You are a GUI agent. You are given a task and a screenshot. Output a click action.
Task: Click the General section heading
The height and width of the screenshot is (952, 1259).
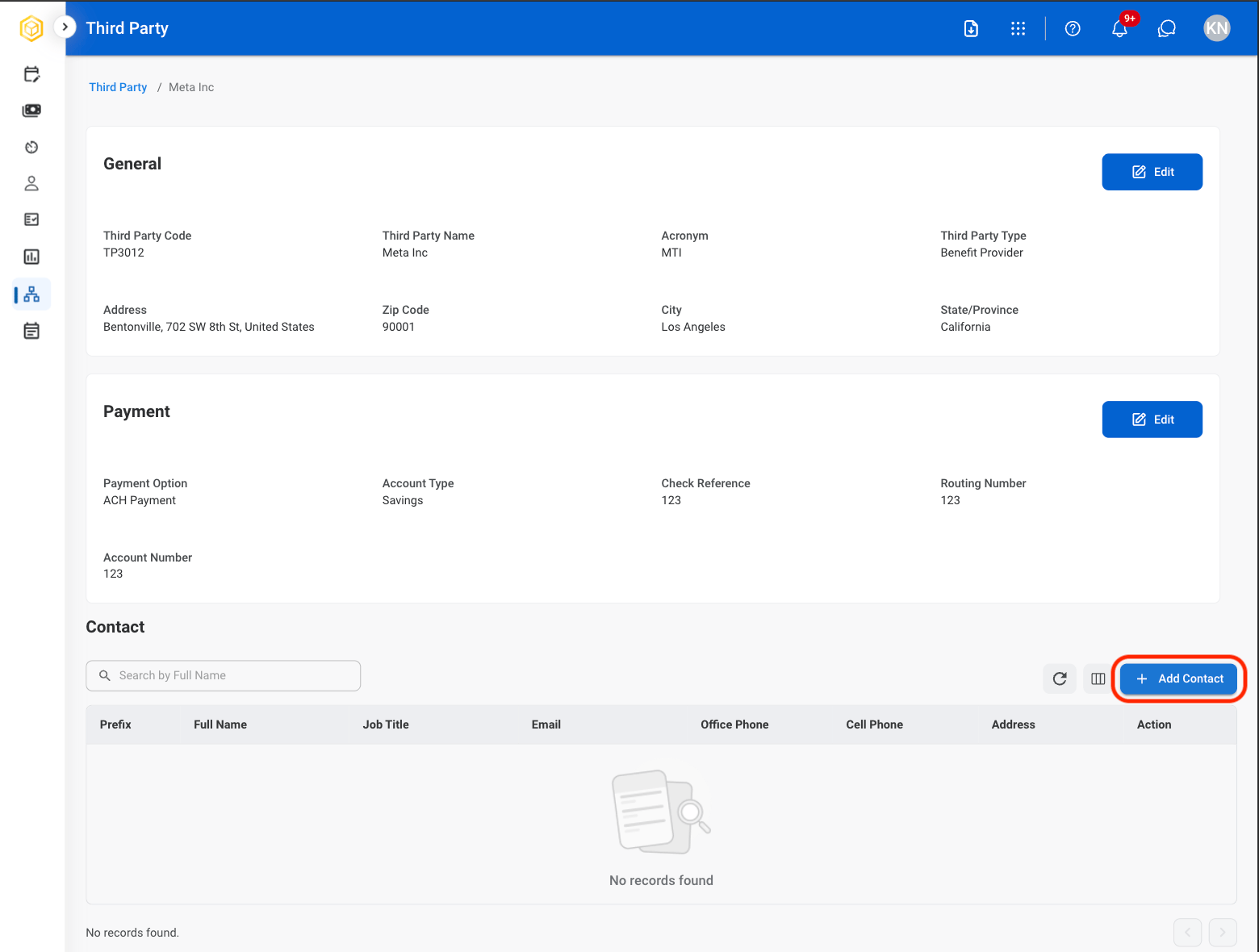point(132,164)
